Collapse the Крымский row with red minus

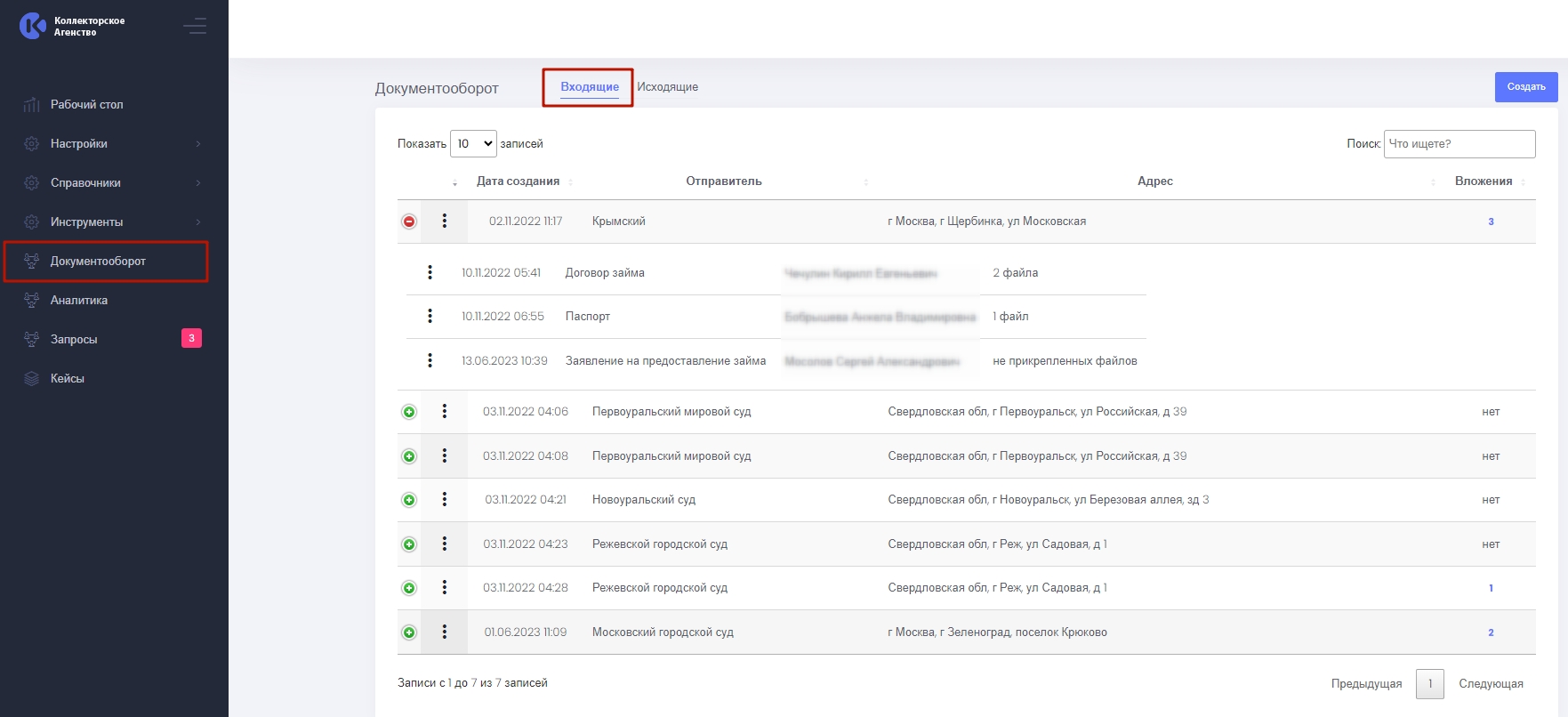(x=409, y=222)
